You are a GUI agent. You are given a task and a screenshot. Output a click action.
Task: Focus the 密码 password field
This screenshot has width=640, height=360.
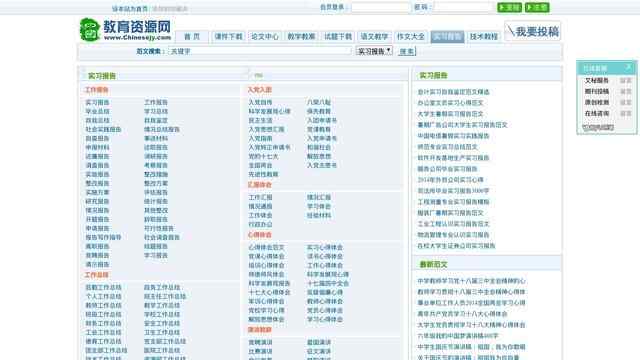[463, 7]
